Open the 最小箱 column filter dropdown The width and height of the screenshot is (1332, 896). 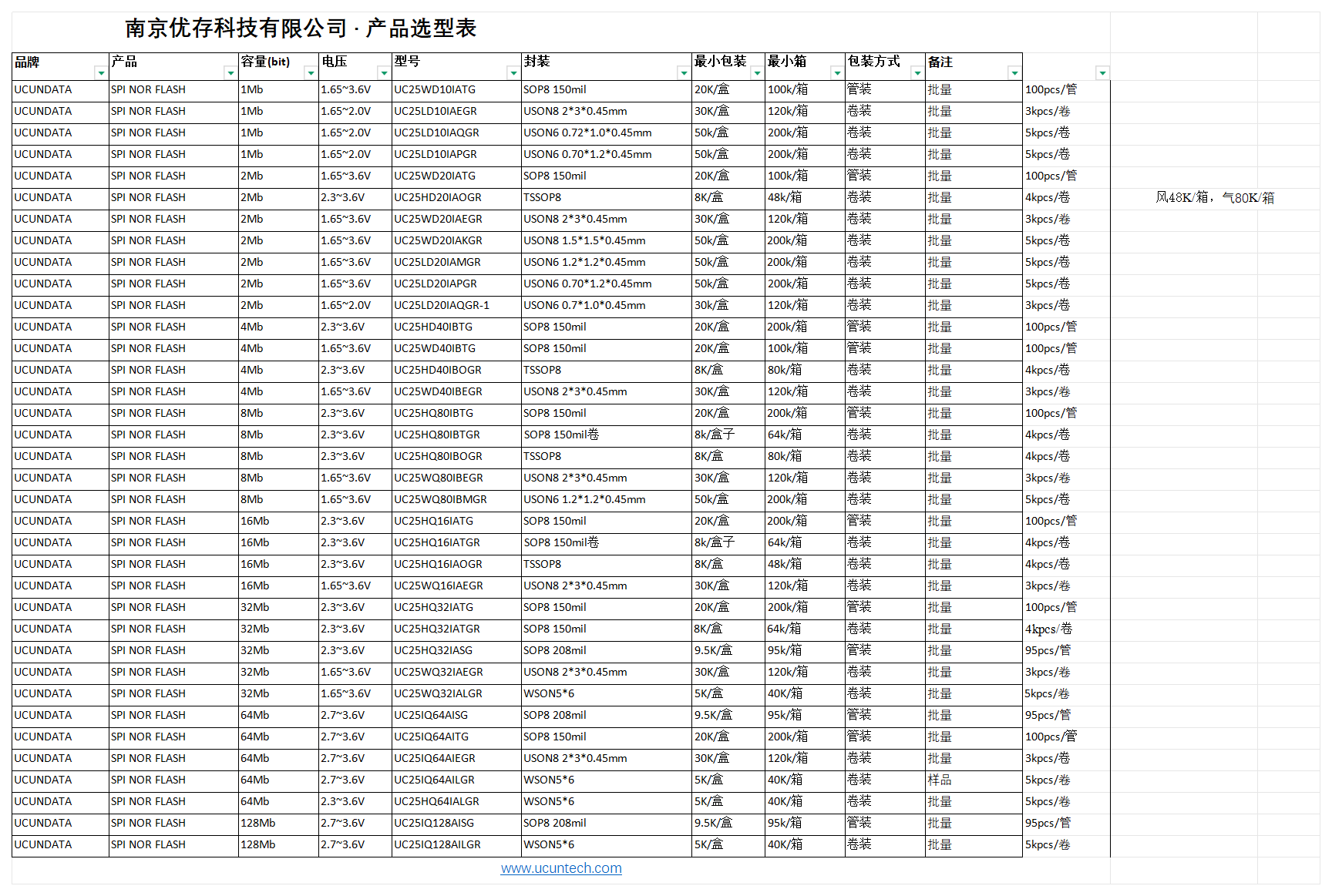click(x=837, y=73)
